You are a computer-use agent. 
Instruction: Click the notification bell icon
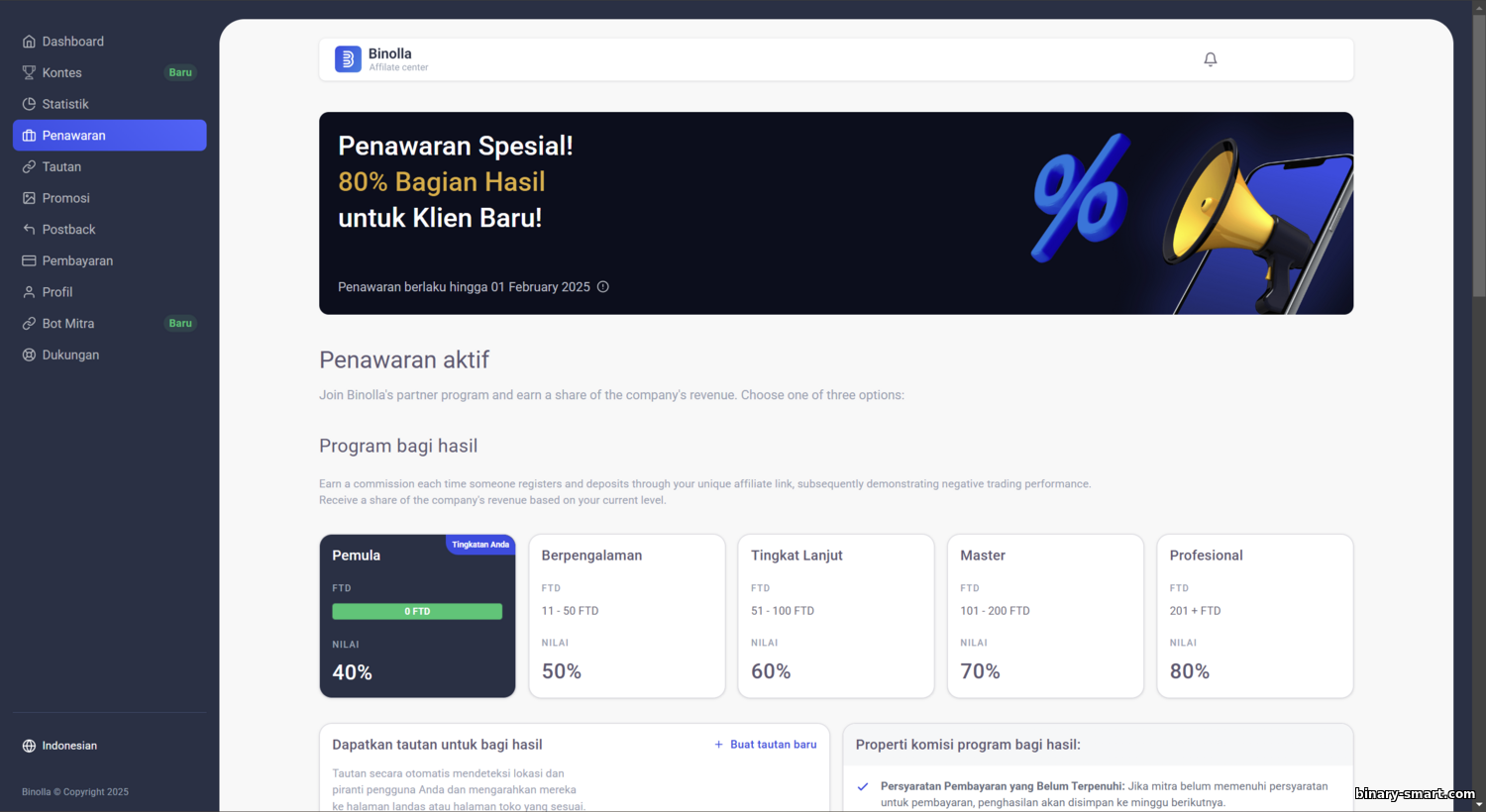(x=1210, y=59)
